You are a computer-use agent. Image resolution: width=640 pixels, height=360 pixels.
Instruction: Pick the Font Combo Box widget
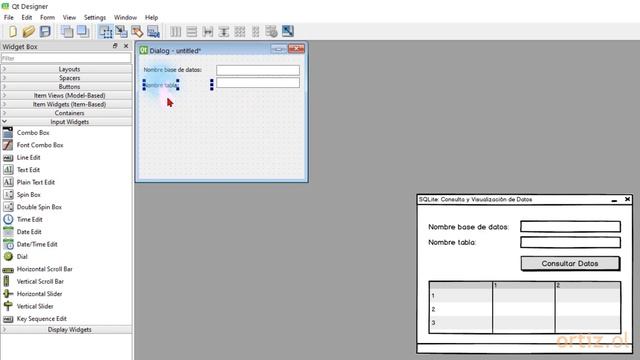pos(40,145)
